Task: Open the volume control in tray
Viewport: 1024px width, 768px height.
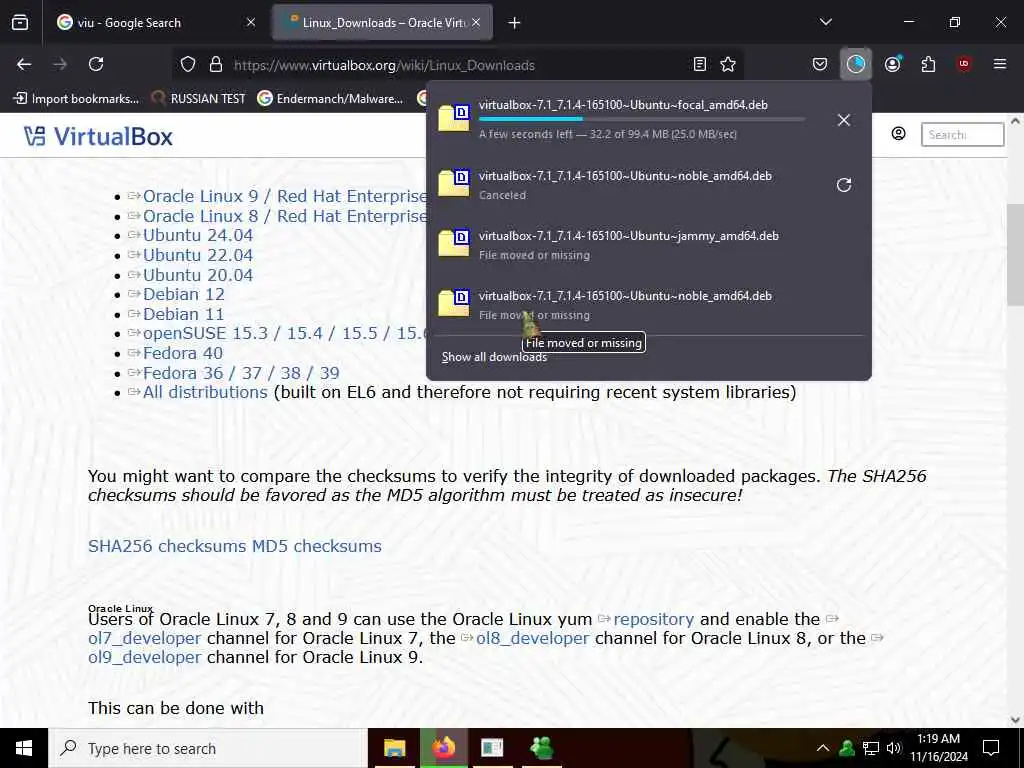Action: [x=894, y=748]
